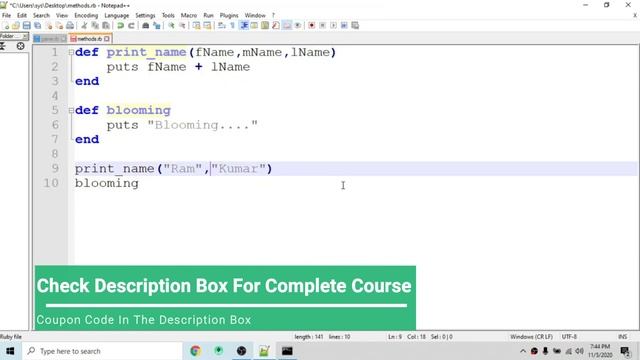Click the Redo toolbar icon
This screenshot has height=360, width=640.
tap(131, 25)
